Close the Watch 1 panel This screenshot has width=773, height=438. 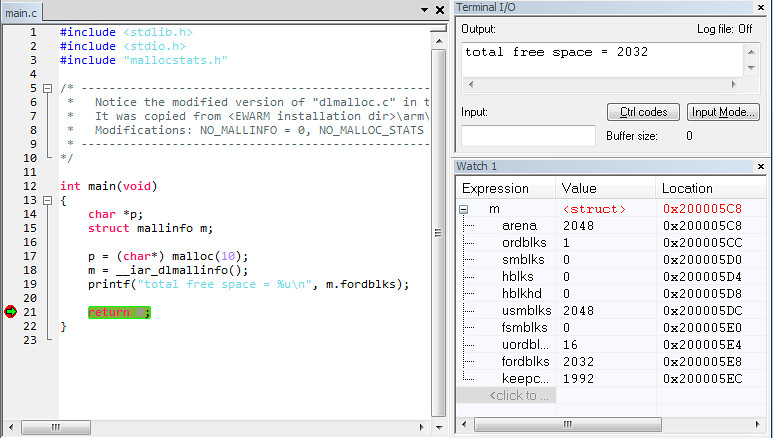(761, 166)
